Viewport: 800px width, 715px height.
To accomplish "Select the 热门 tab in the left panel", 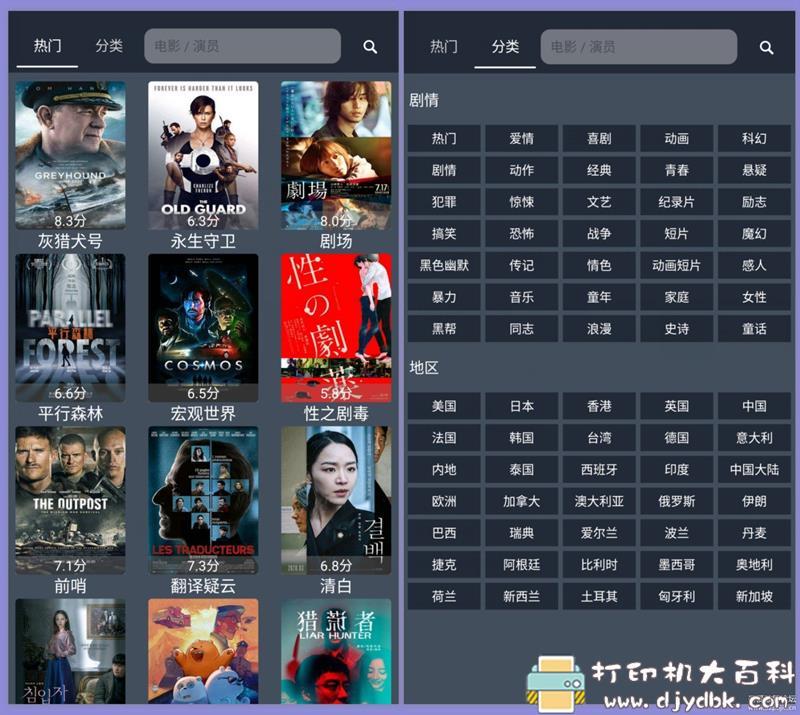I will click(47, 46).
